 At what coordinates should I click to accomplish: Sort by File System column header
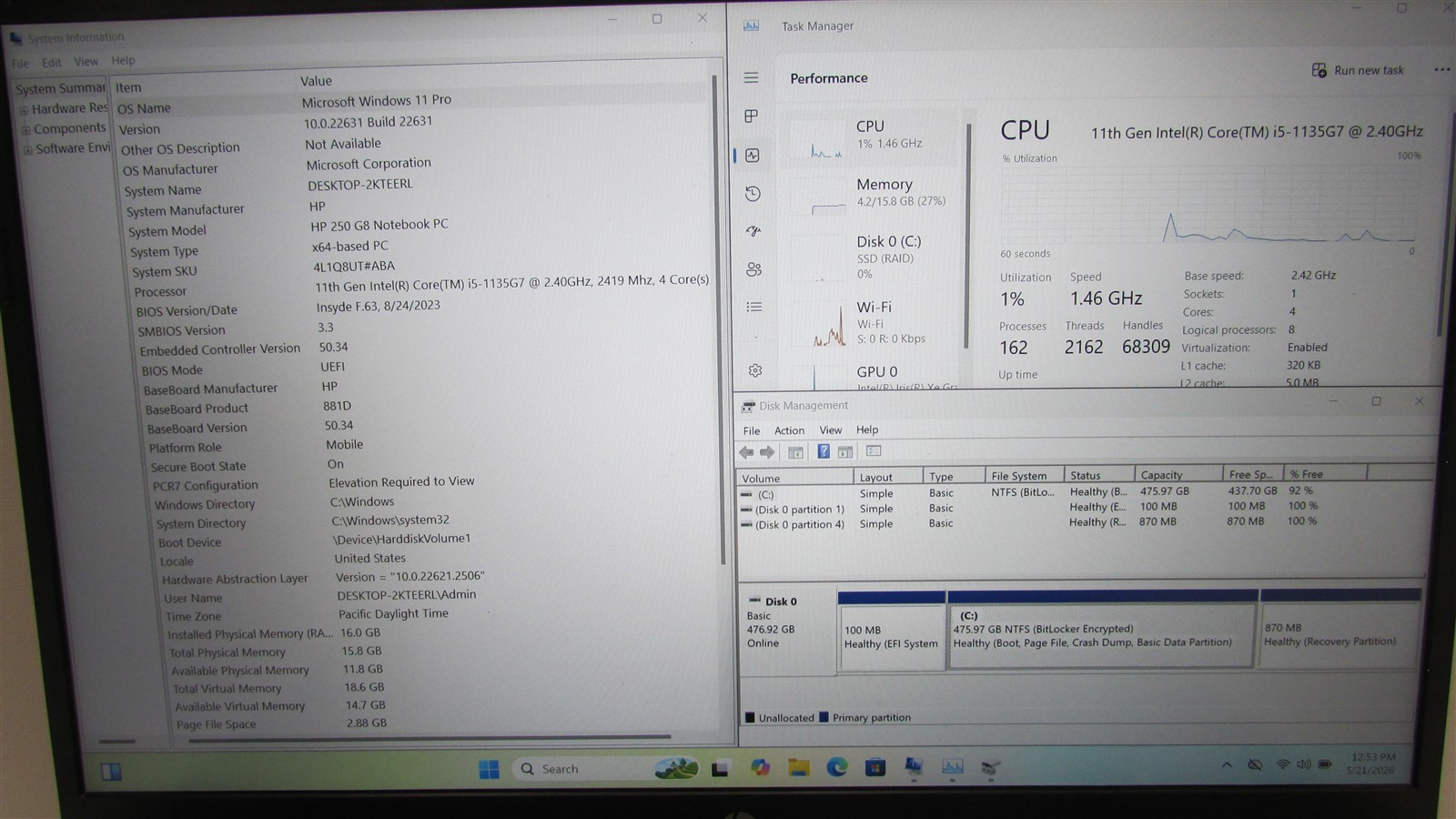pos(1025,476)
